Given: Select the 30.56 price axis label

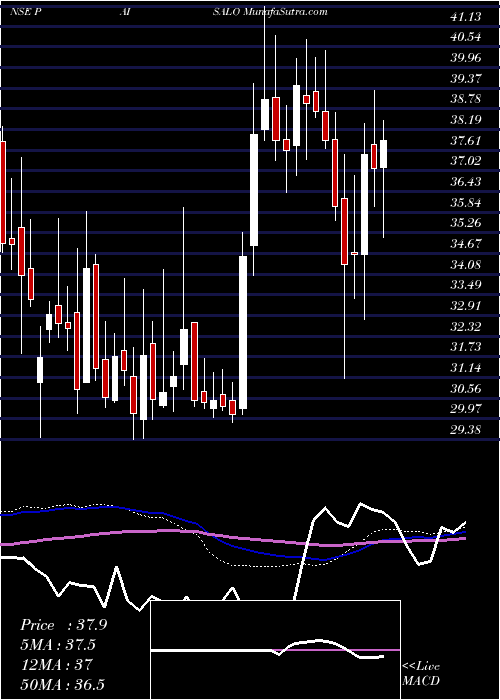Looking at the screenshot, I should point(466,389).
